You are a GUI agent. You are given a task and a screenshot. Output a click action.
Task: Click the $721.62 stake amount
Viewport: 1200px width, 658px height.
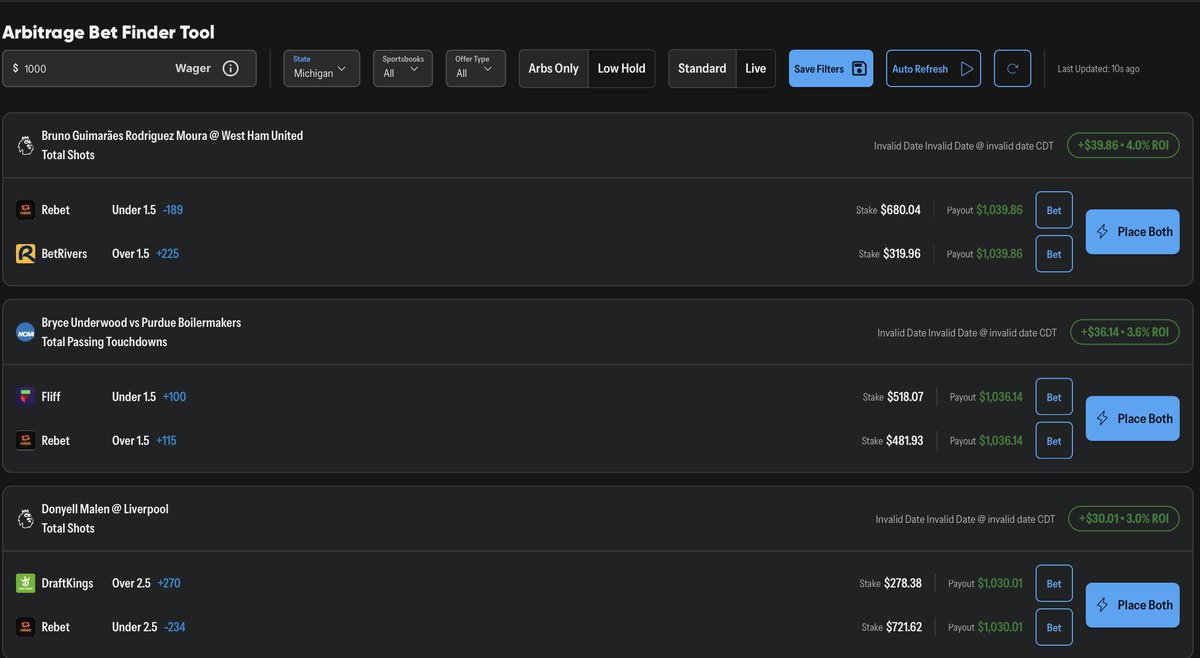coord(904,627)
